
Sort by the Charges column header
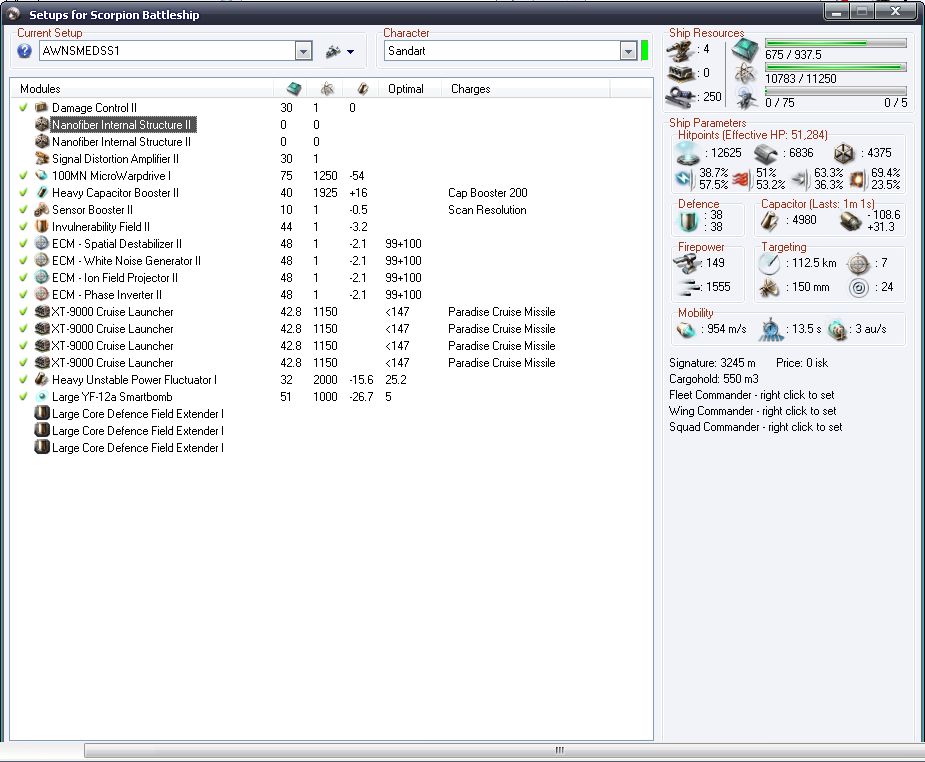pos(525,89)
